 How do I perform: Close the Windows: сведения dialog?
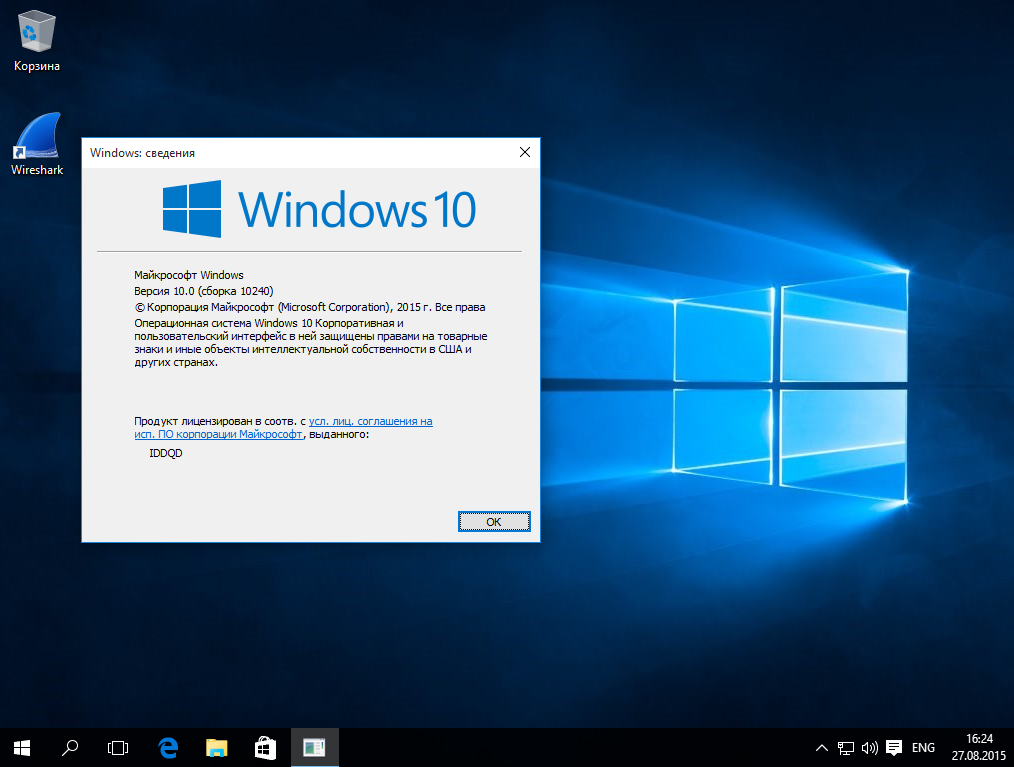524,152
